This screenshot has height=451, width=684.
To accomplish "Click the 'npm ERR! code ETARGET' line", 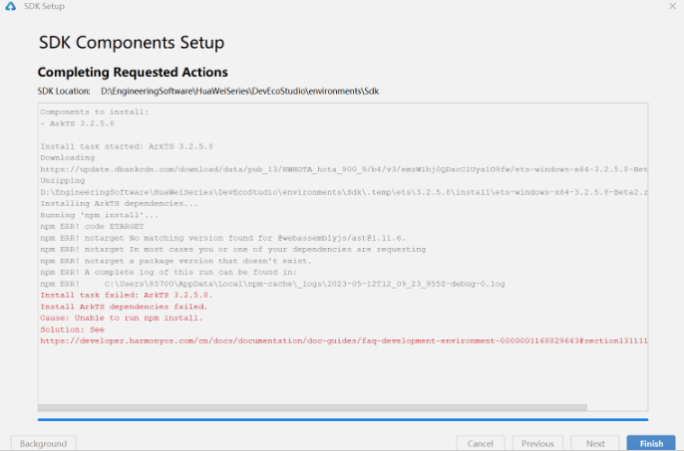I will [x=92, y=226].
